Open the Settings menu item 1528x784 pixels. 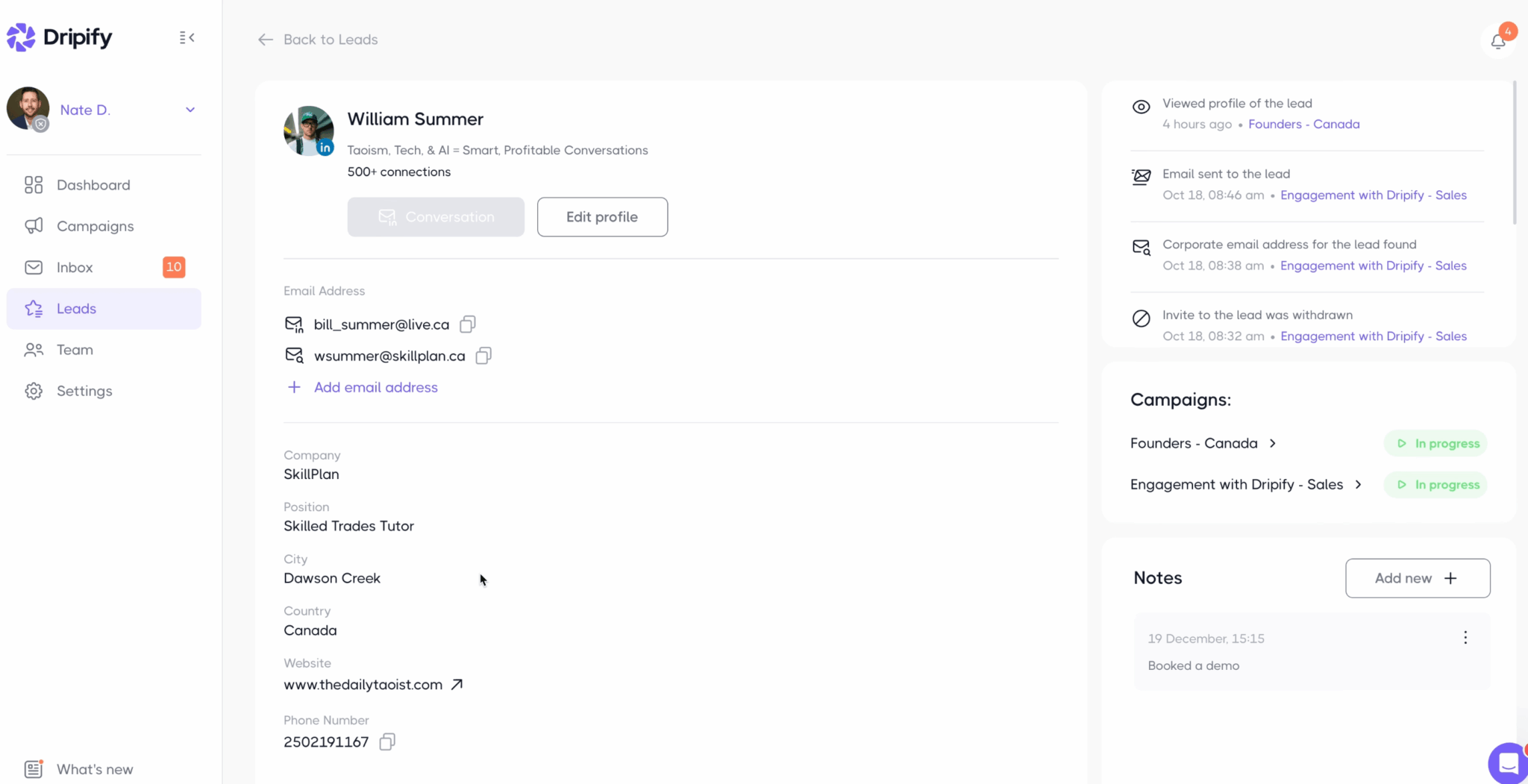(104, 391)
